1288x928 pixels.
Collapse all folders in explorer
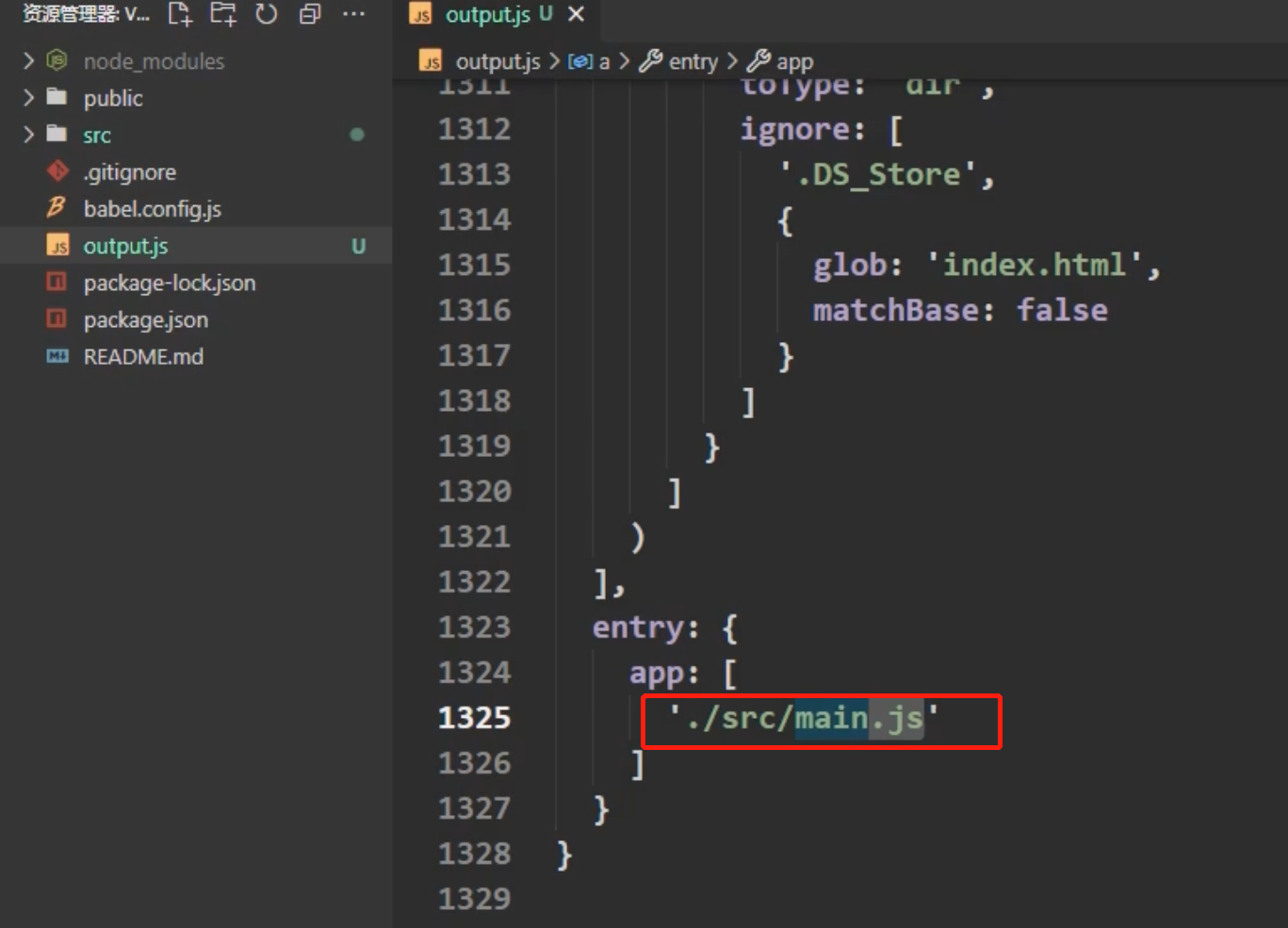click(310, 14)
